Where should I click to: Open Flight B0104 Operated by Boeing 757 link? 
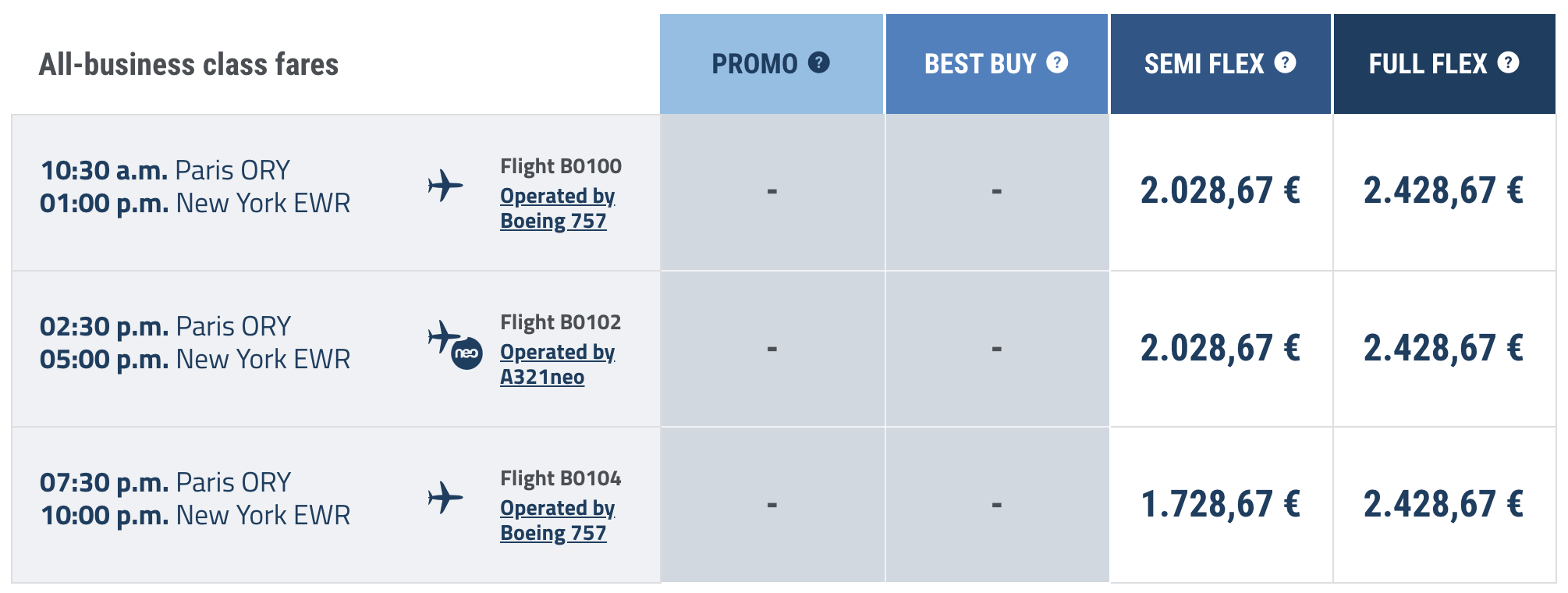tap(557, 520)
